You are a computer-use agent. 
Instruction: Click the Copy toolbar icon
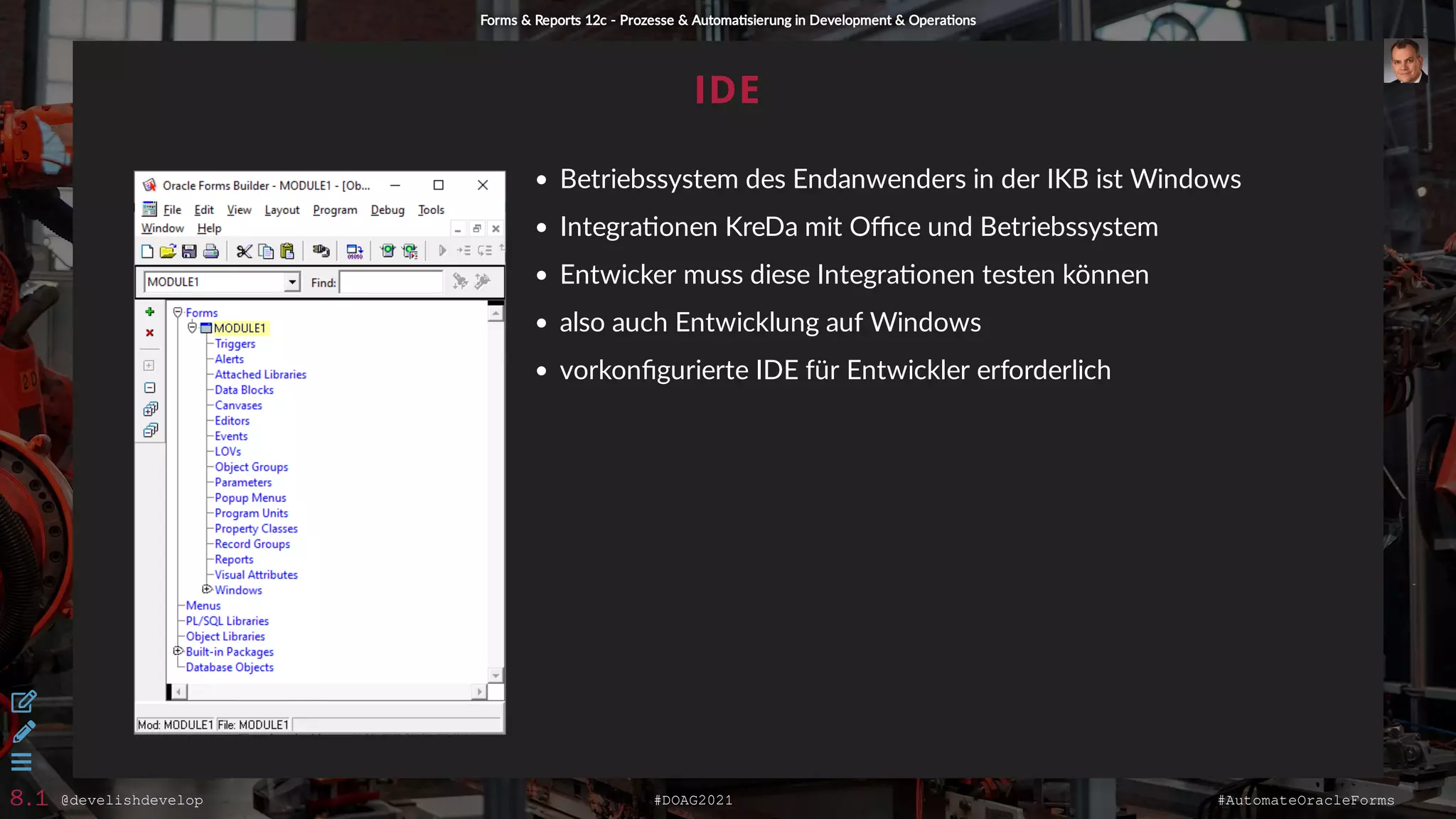266,251
